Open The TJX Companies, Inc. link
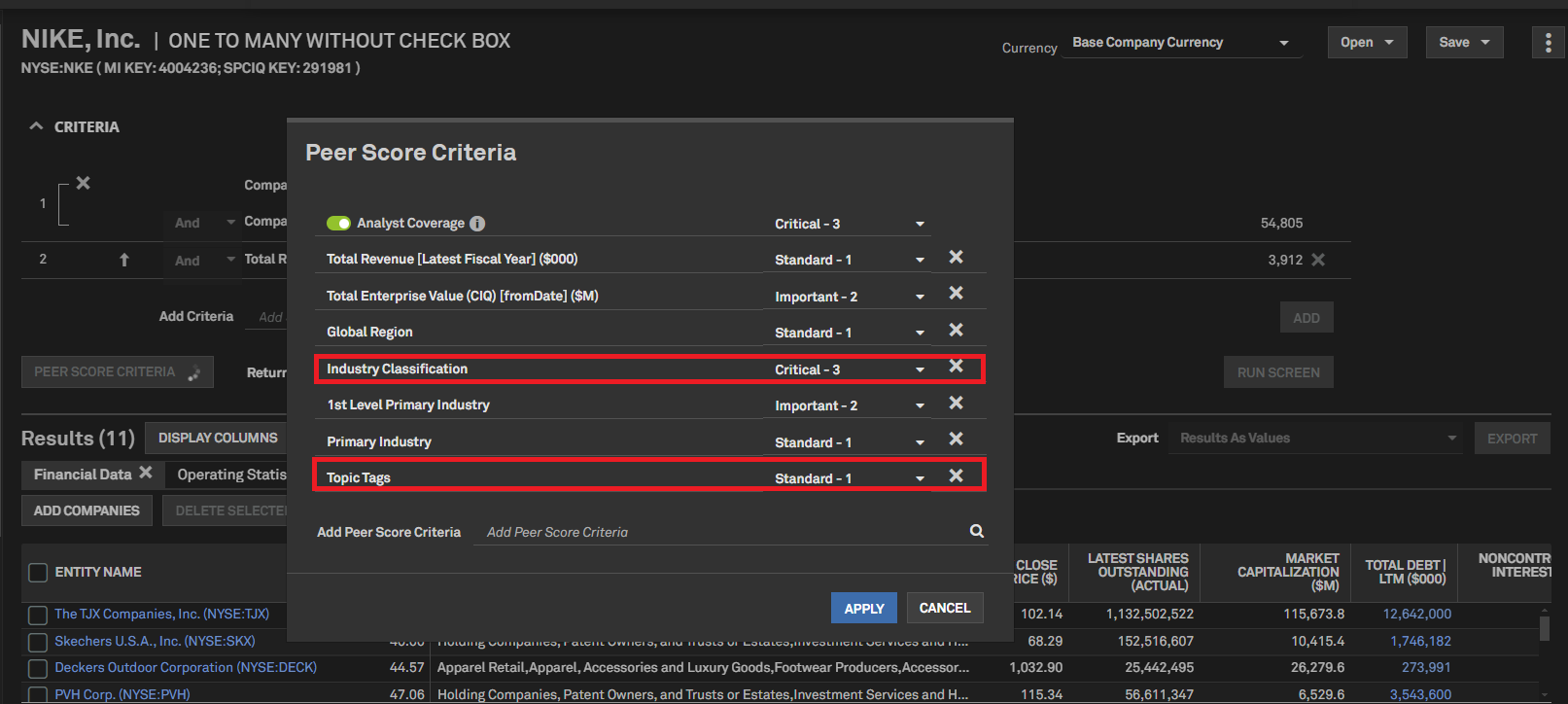 tap(161, 615)
